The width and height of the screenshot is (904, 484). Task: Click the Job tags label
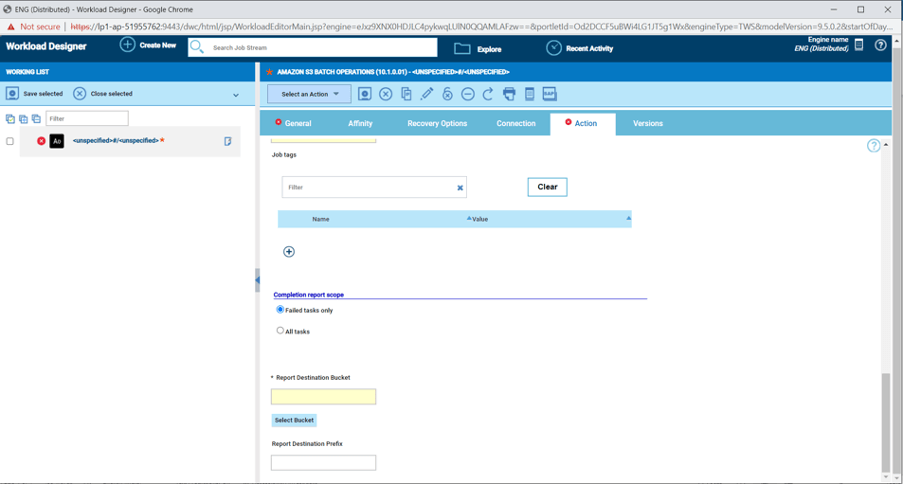pyautogui.click(x=284, y=155)
